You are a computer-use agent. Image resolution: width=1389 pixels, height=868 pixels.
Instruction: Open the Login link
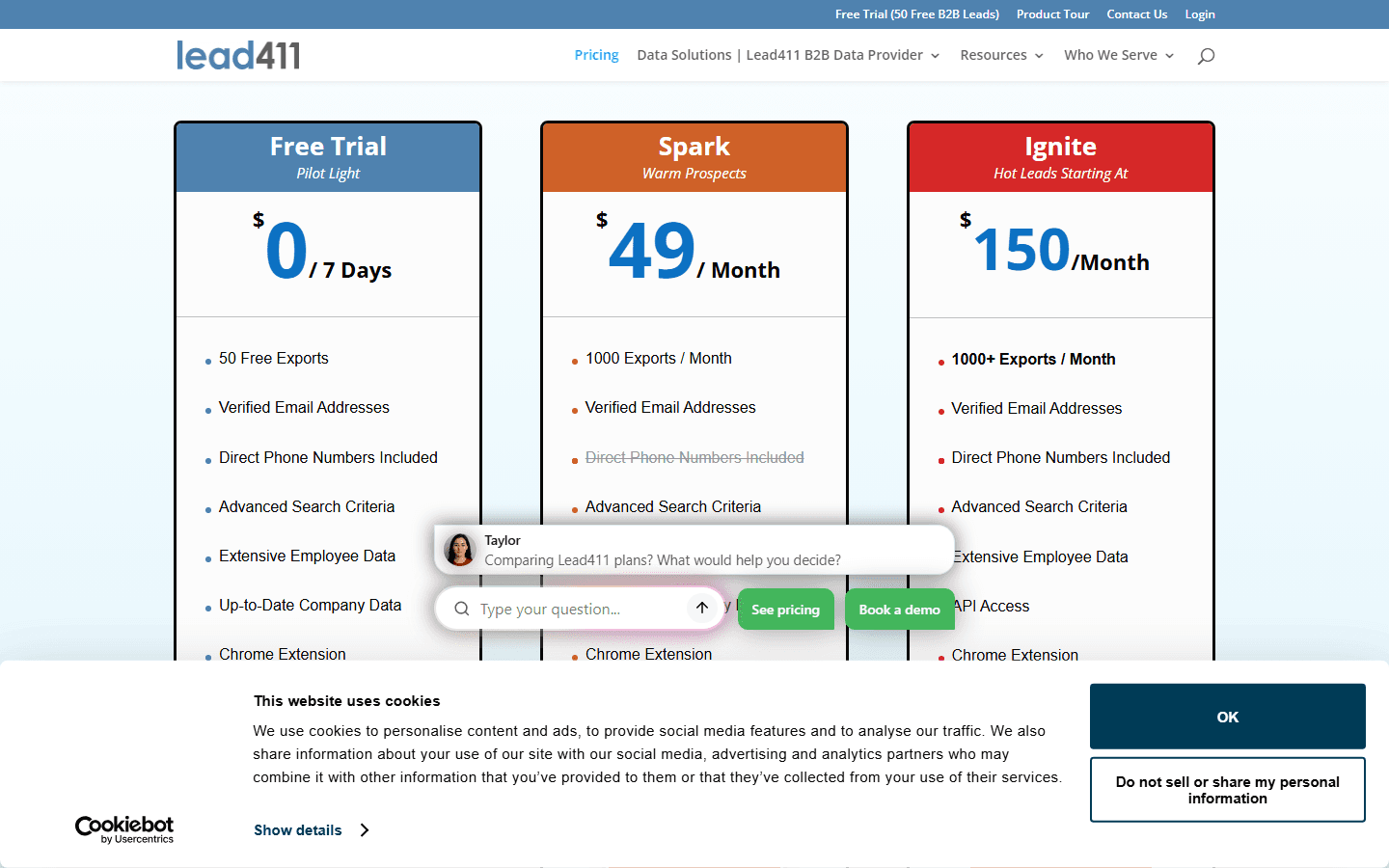pyautogui.click(x=1200, y=14)
